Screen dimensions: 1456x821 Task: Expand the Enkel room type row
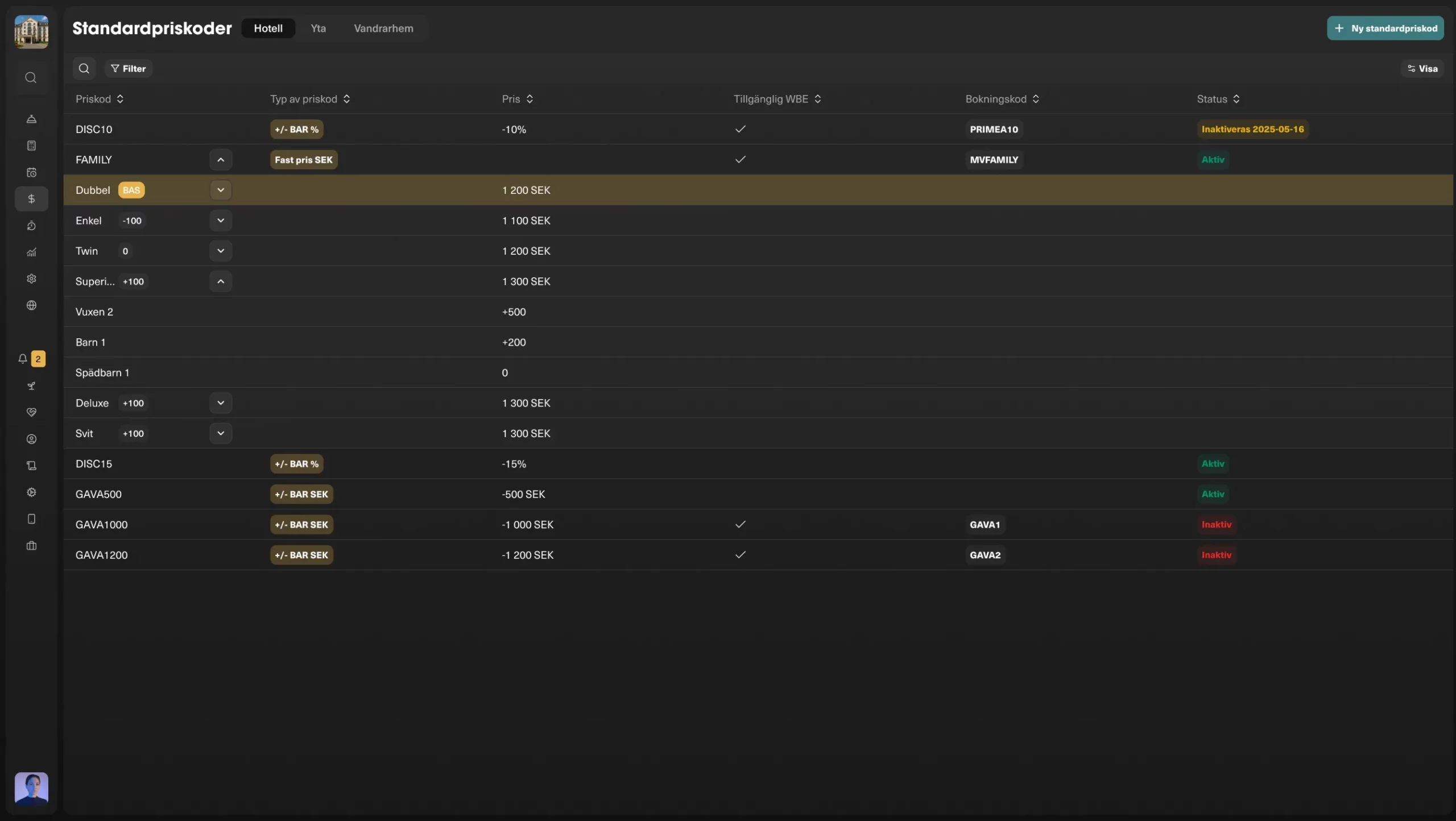click(x=221, y=221)
